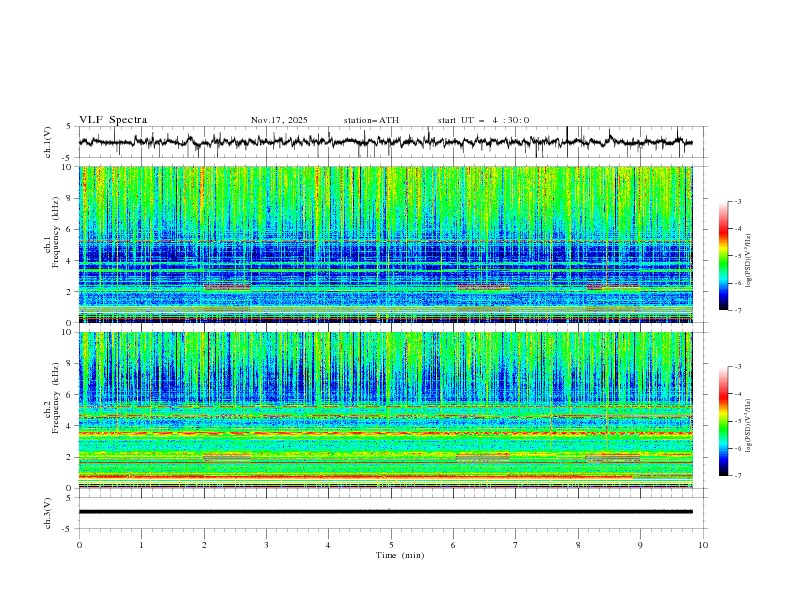Click the Nov.17, 2025 date label
Viewport: 792px width, 612px height.
279,120
